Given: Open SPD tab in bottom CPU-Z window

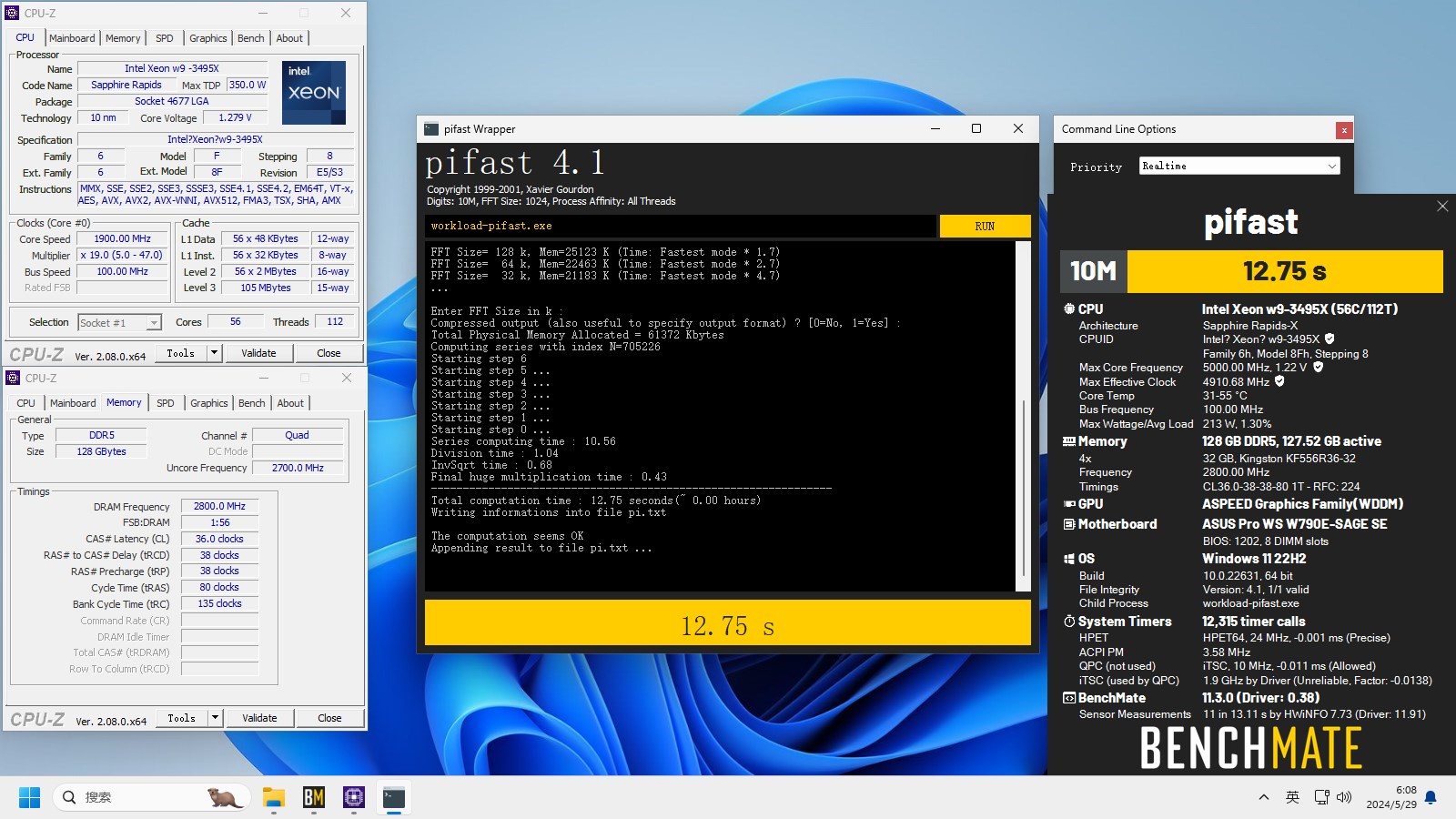Looking at the screenshot, I should pyautogui.click(x=166, y=403).
